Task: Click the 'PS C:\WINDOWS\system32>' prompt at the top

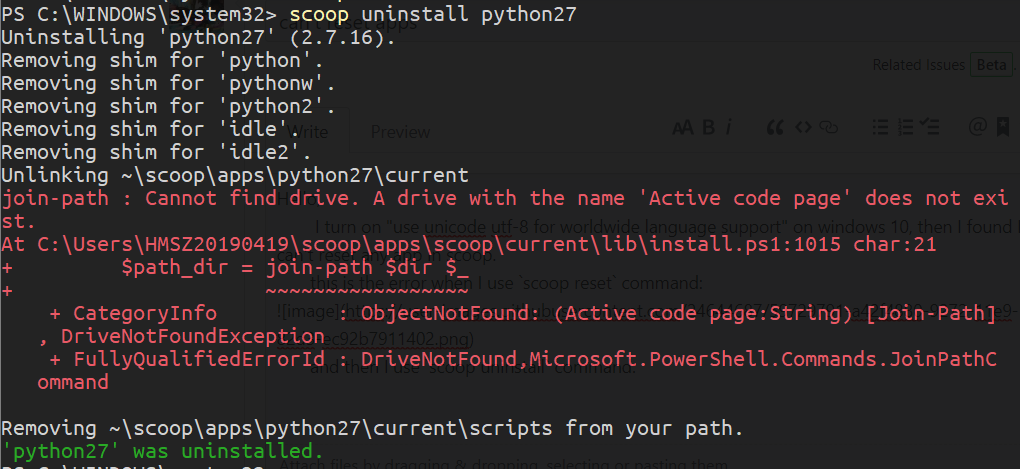Action: coord(139,14)
